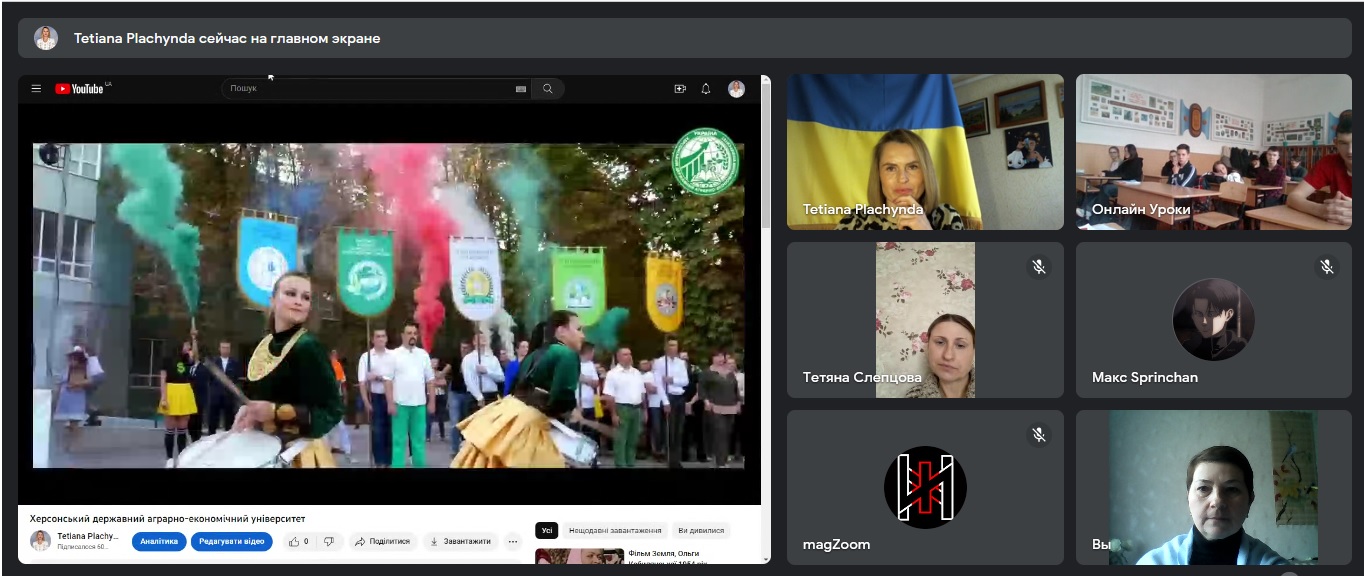Select the bottom-right woman participant tile

pos(1214,487)
